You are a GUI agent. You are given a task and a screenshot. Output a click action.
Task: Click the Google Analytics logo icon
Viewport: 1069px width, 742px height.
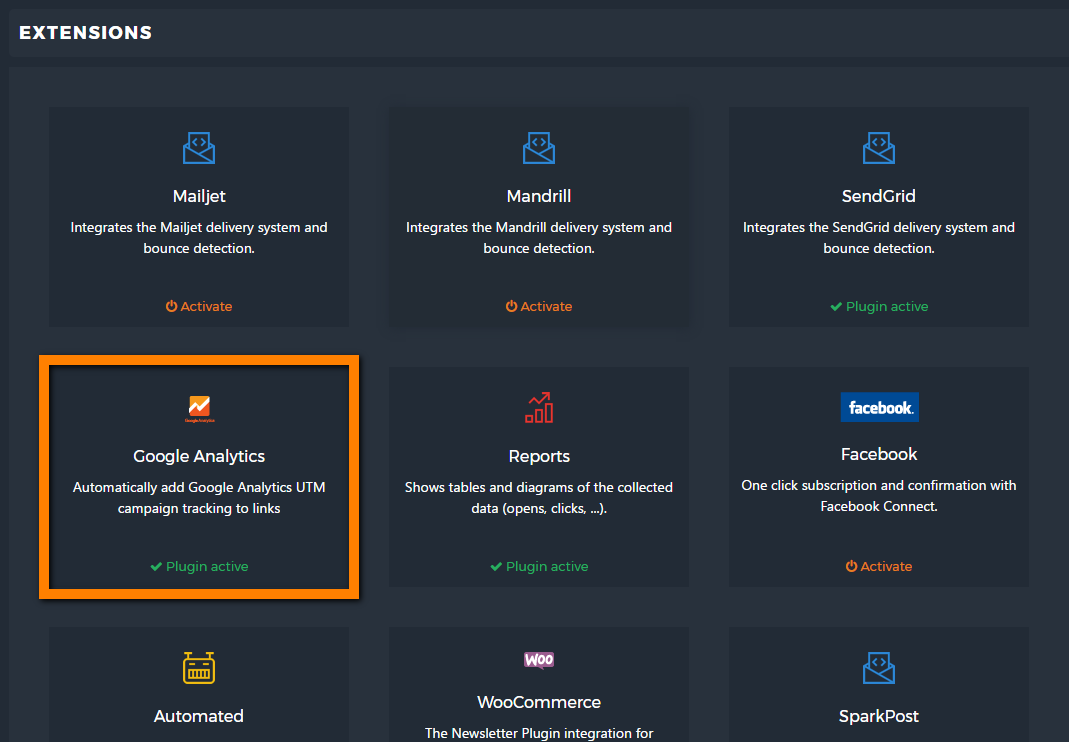[199, 409]
